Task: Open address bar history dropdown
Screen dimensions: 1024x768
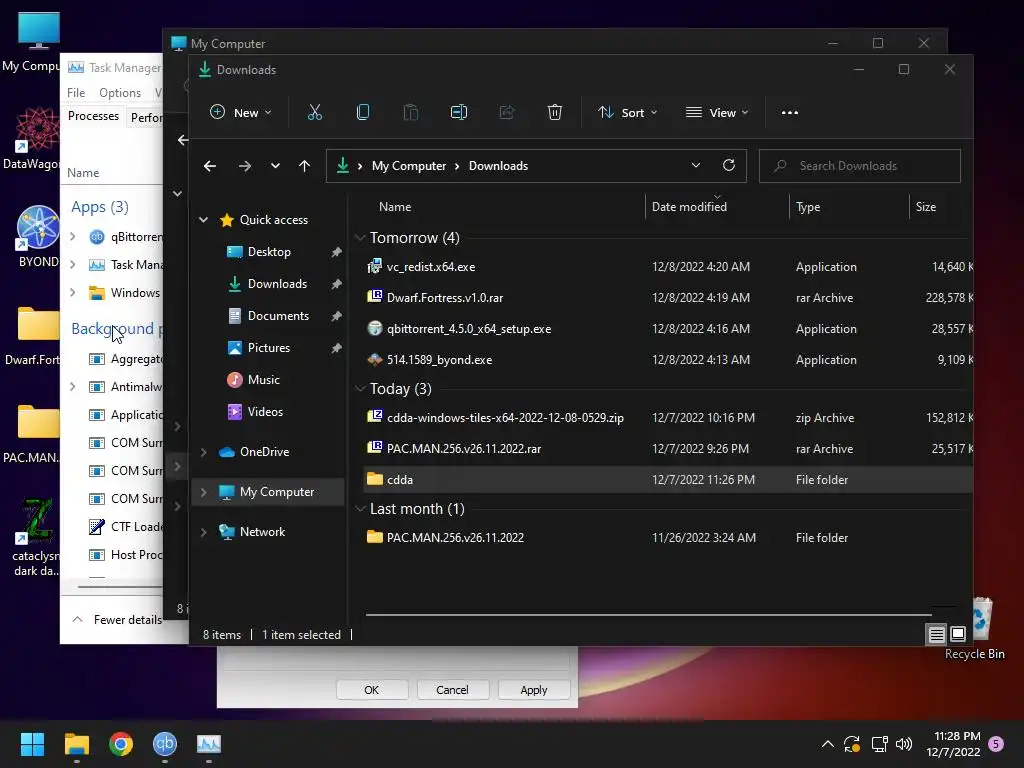Action: click(x=696, y=165)
